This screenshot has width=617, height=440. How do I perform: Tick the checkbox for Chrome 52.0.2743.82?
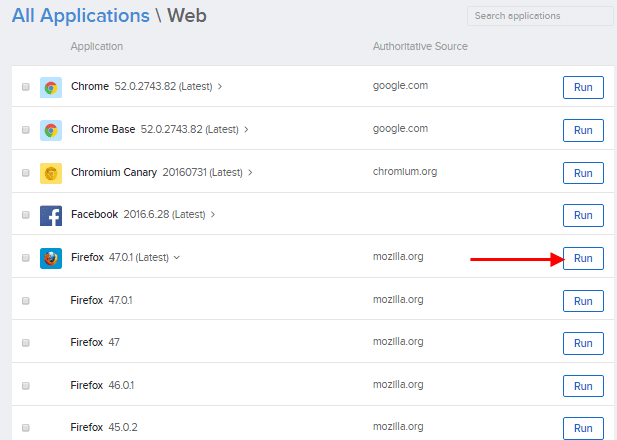(26, 87)
